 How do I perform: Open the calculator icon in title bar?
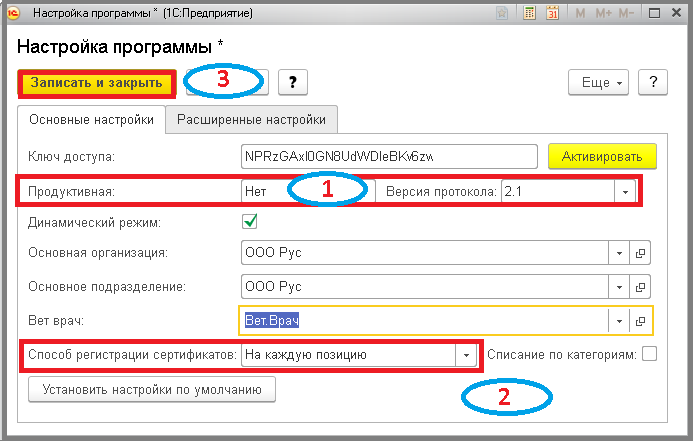(x=529, y=13)
